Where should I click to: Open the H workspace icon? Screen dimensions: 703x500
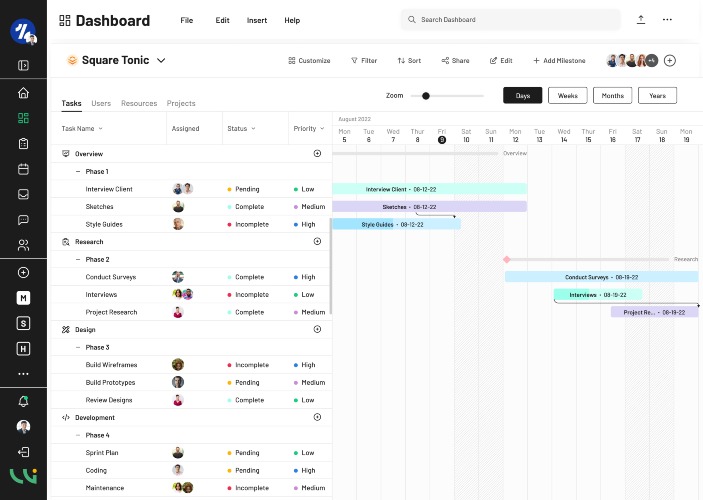[x=23, y=349]
